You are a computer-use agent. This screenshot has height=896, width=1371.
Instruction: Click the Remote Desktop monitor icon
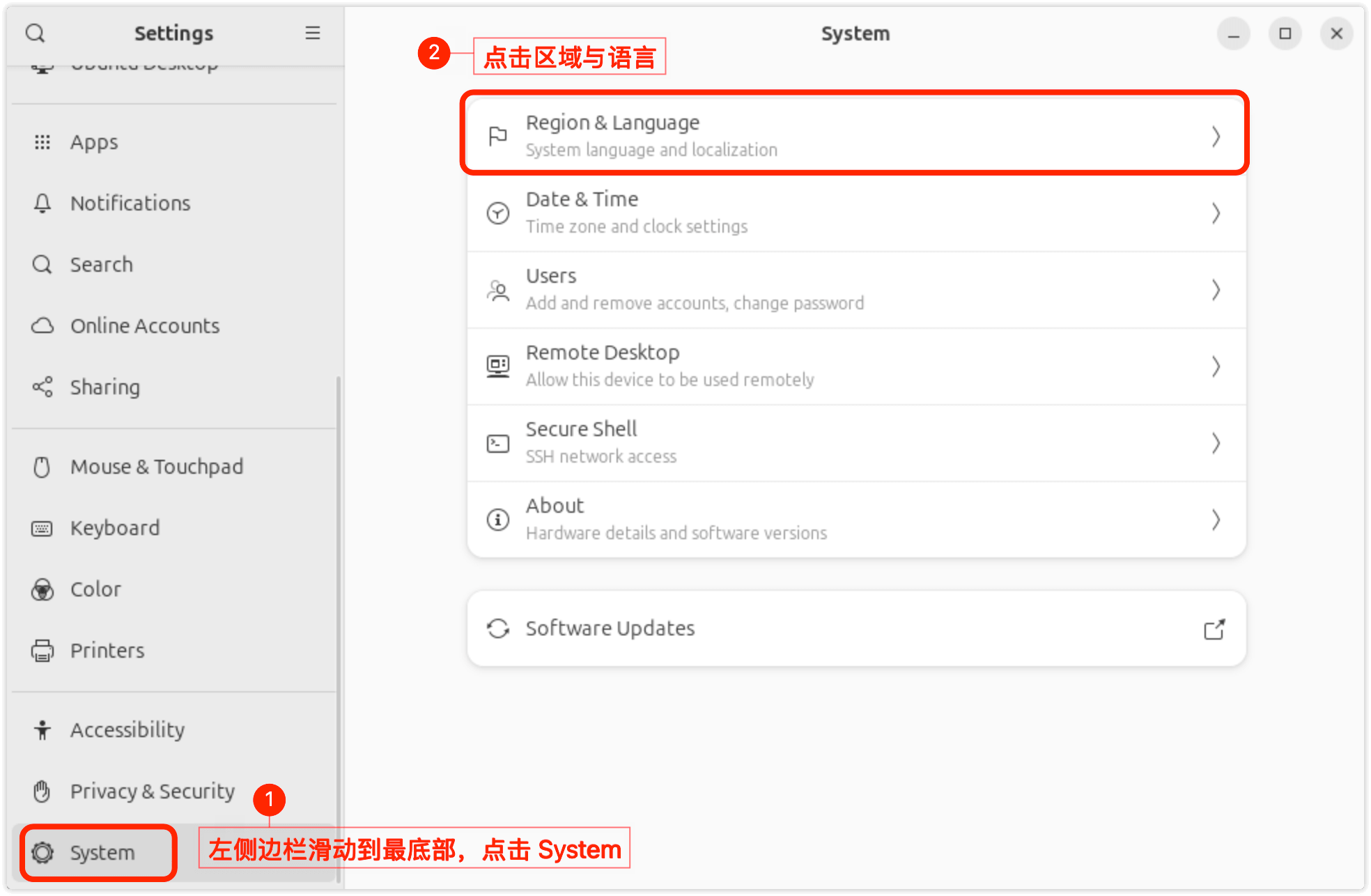click(x=497, y=366)
